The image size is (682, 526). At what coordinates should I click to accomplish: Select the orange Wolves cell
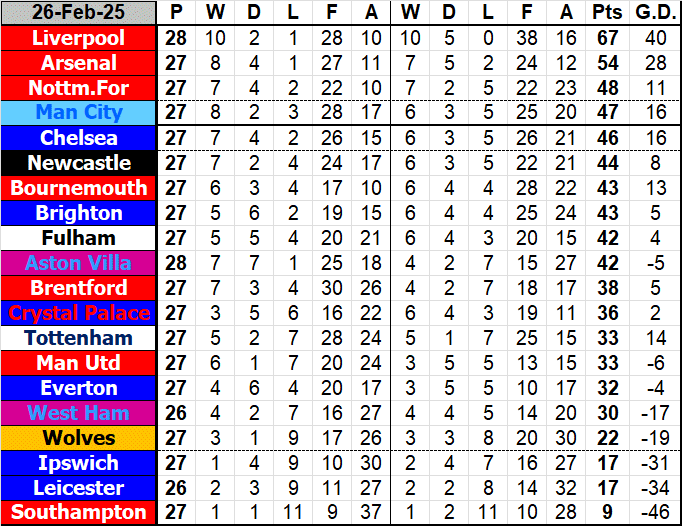[79, 438]
